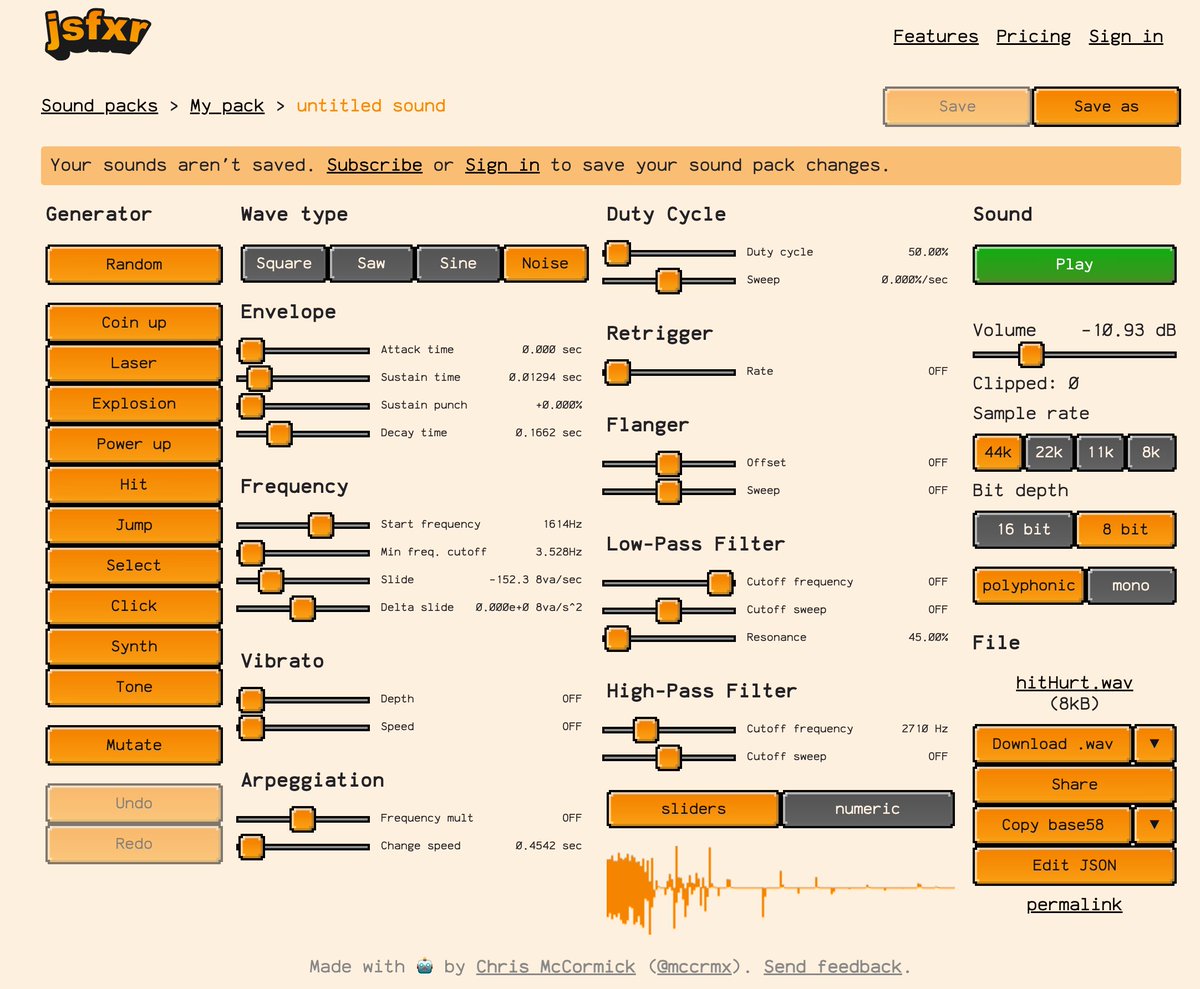Image resolution: width=1200 pixels, height=989 pixels.
Task: Click the hitHurt.wav file link
Action: click(1074, 683)
